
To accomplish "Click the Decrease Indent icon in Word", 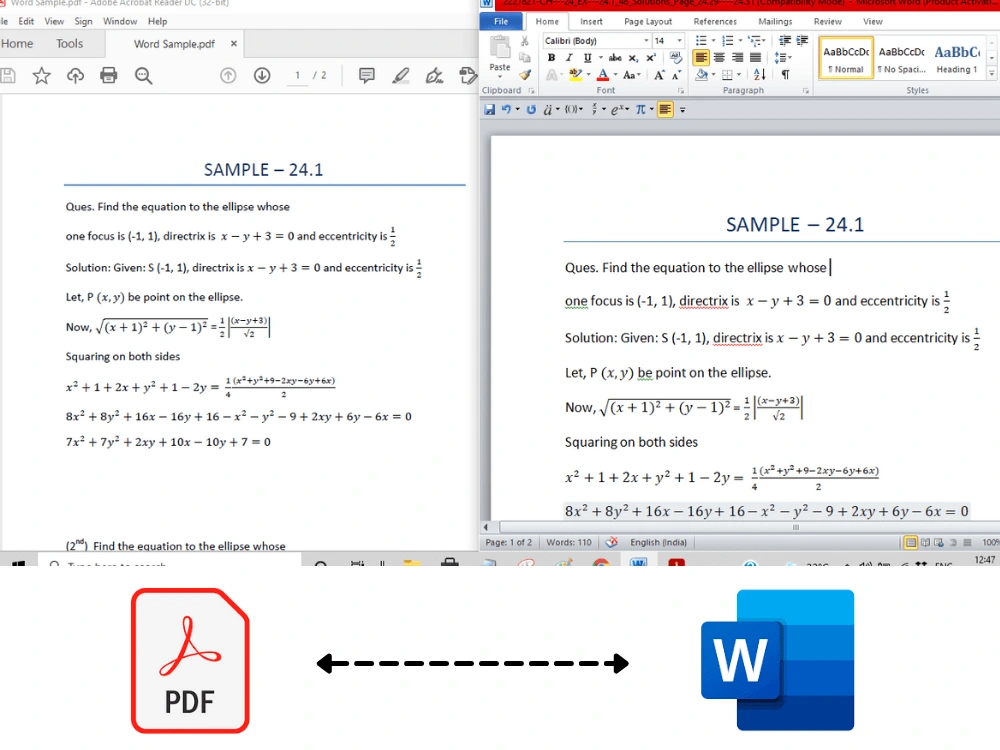I will (x=785, y=41).
